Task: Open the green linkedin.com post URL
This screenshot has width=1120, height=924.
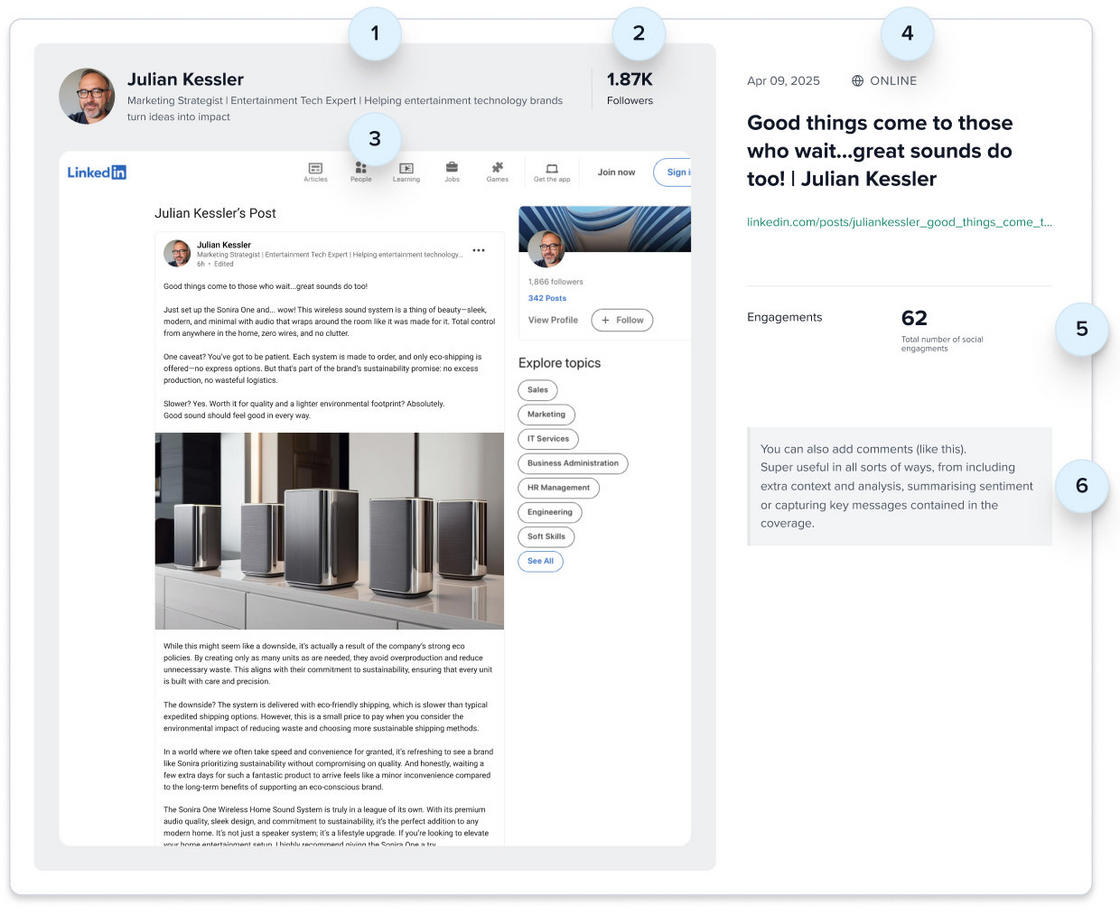Action: 899,222
